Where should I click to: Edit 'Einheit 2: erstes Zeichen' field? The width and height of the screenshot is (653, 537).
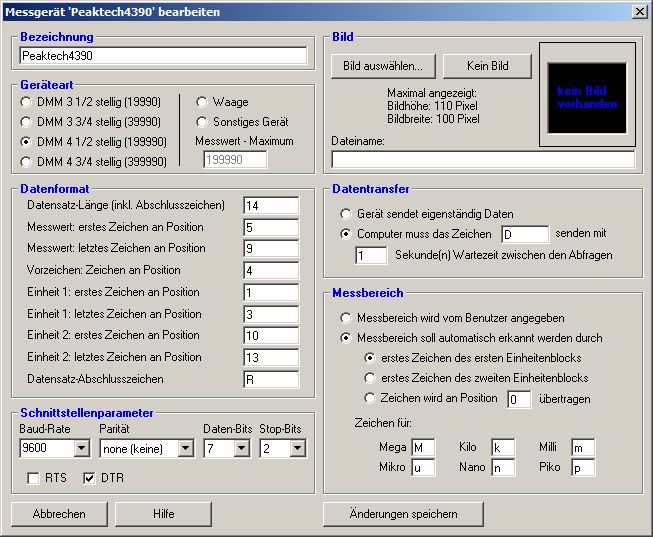(x=271, y=335)
